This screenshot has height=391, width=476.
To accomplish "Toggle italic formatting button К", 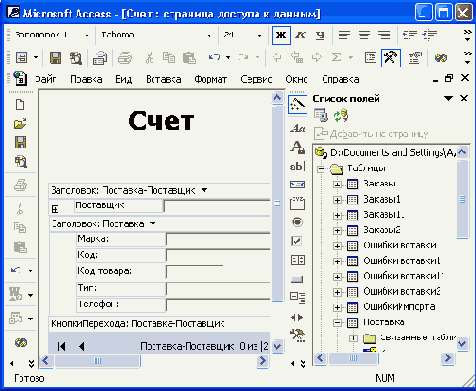I will click(x=301, y=35).
